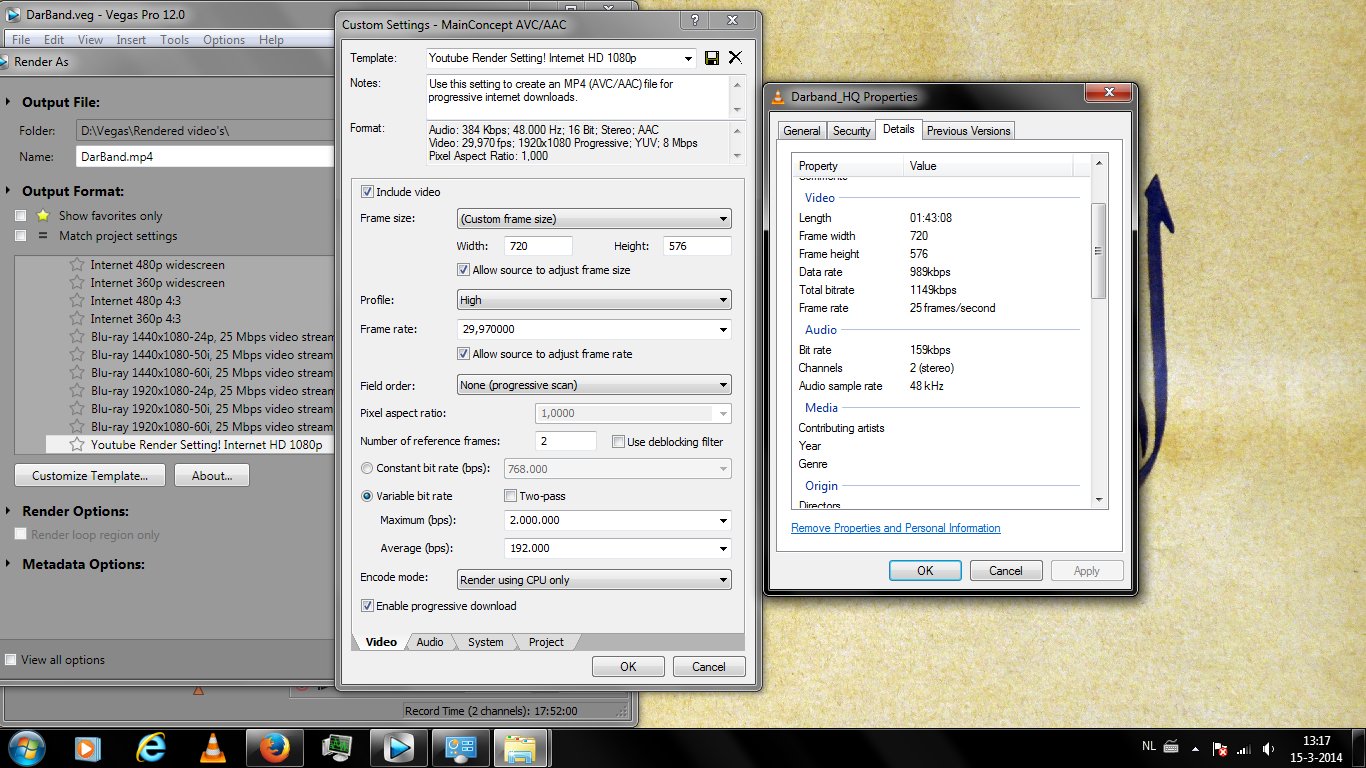Image resolution: width=1366 pixels, height=768 pixels.
Task: Switch to the Audio tab
Action: (430, 642)
